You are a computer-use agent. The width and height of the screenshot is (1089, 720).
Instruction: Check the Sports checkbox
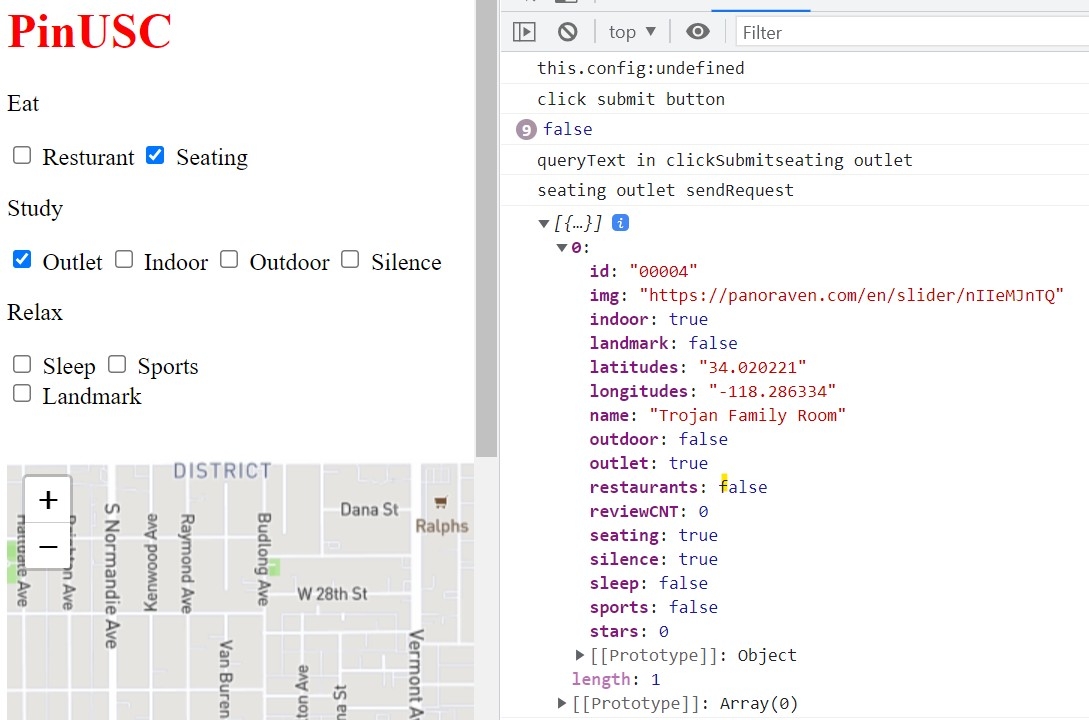117,364
